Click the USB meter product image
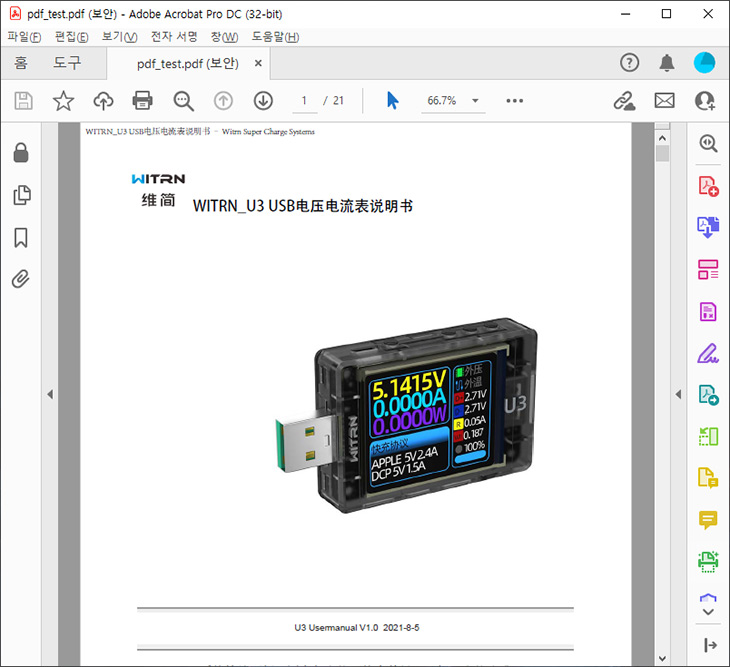Screen dimensions: 730x667 tap(406, 415)
